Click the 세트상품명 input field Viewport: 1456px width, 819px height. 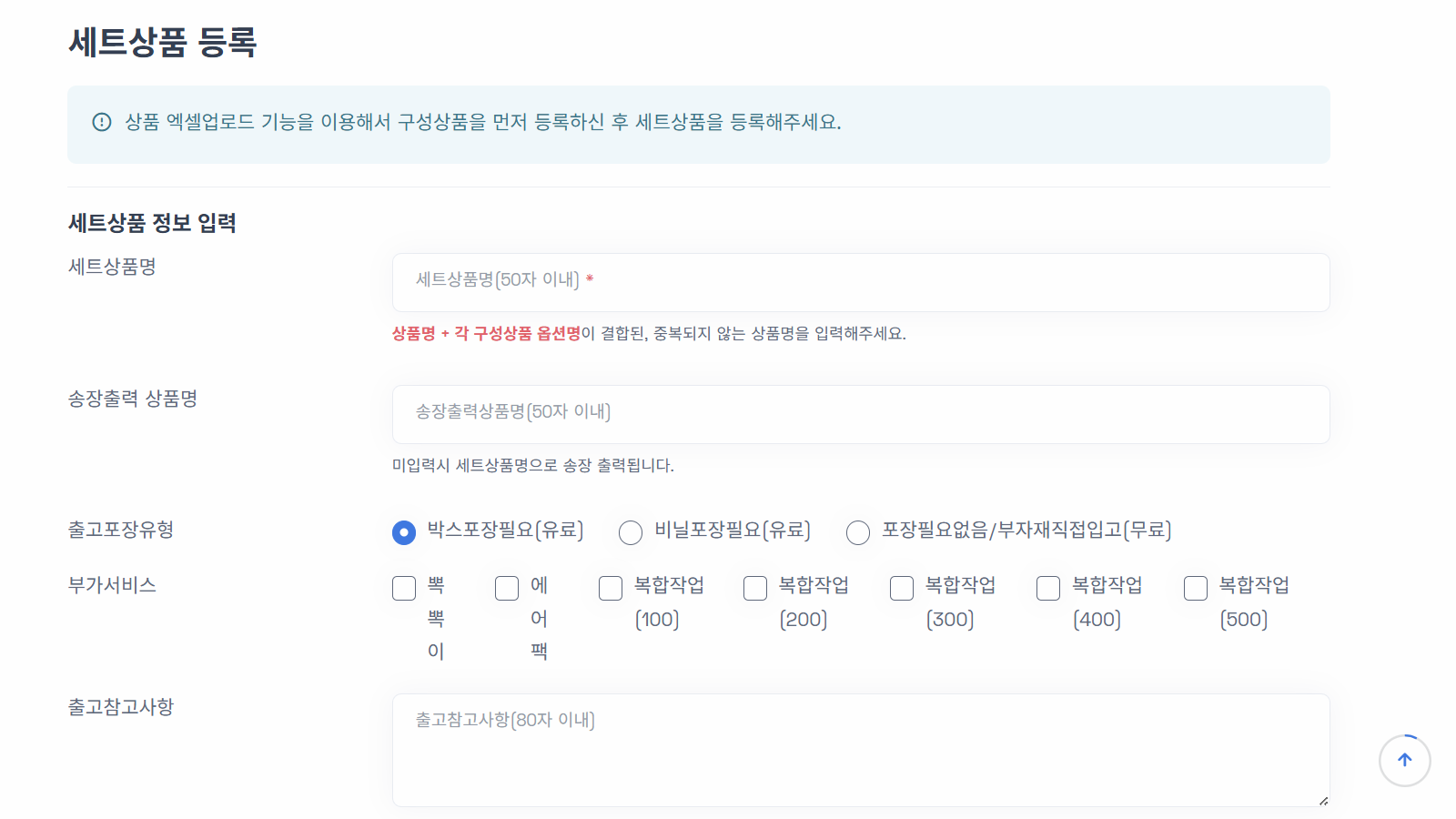(860, 282)
